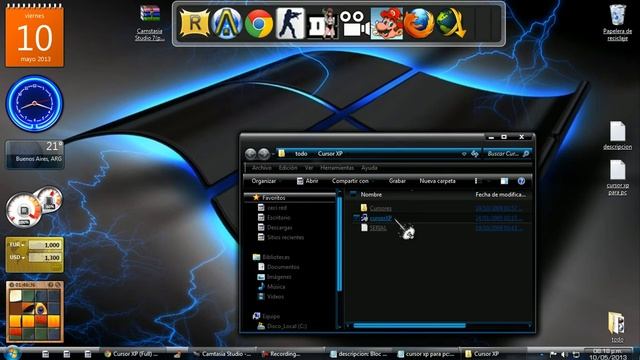640x360 pixels.
Task: Open the 'descripcion: Bloc' taskbar window
Action: [x=360, y=354]
